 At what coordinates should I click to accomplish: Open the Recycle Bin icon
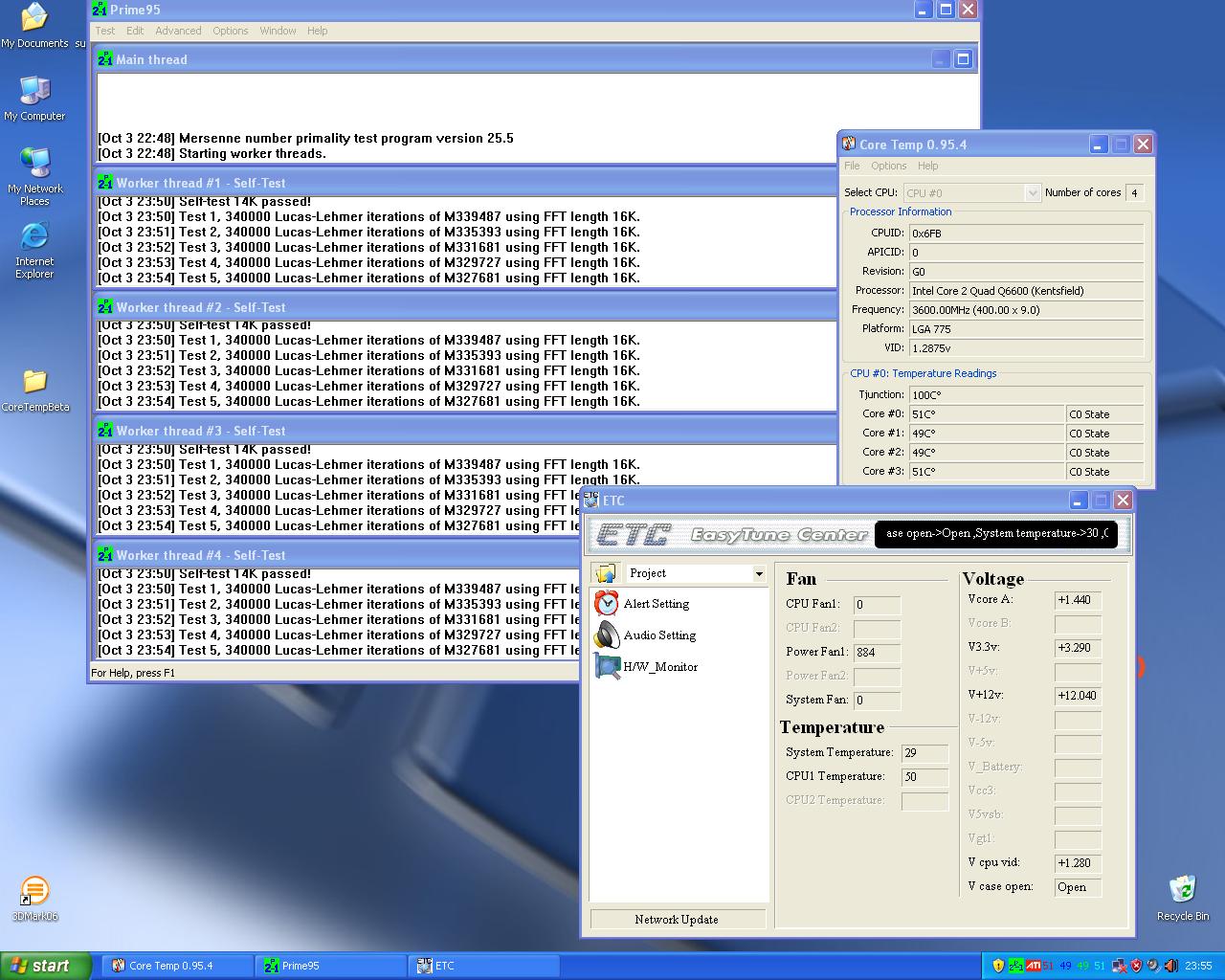[1183, 898]
